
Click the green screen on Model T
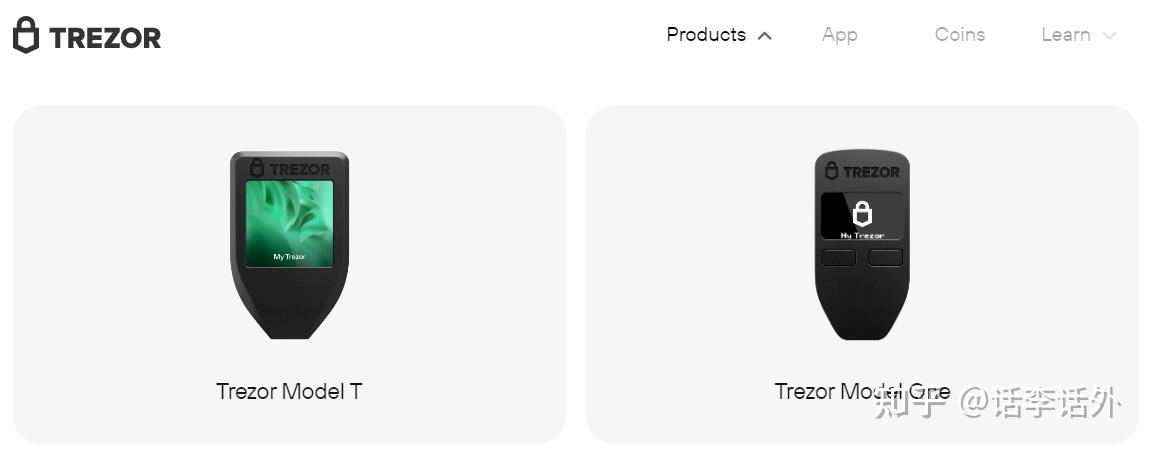point(289,224)
